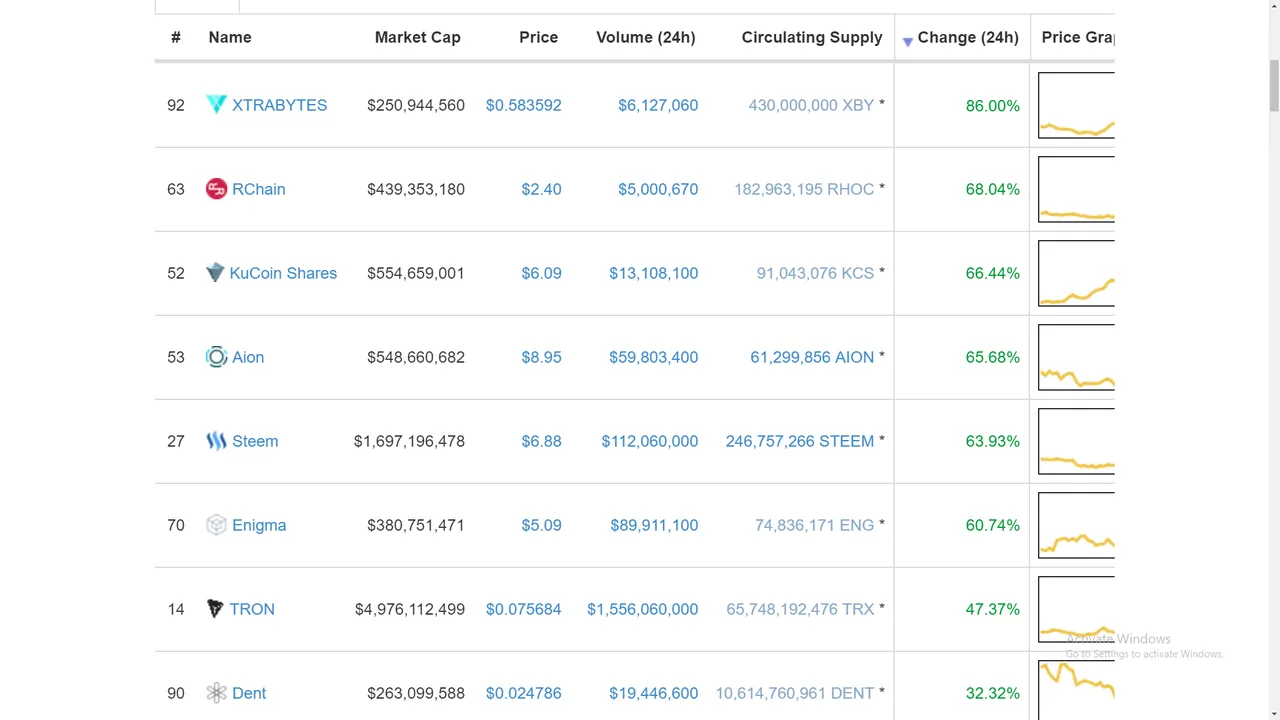Sort by Volume (24h) column header

click(645, 37)
